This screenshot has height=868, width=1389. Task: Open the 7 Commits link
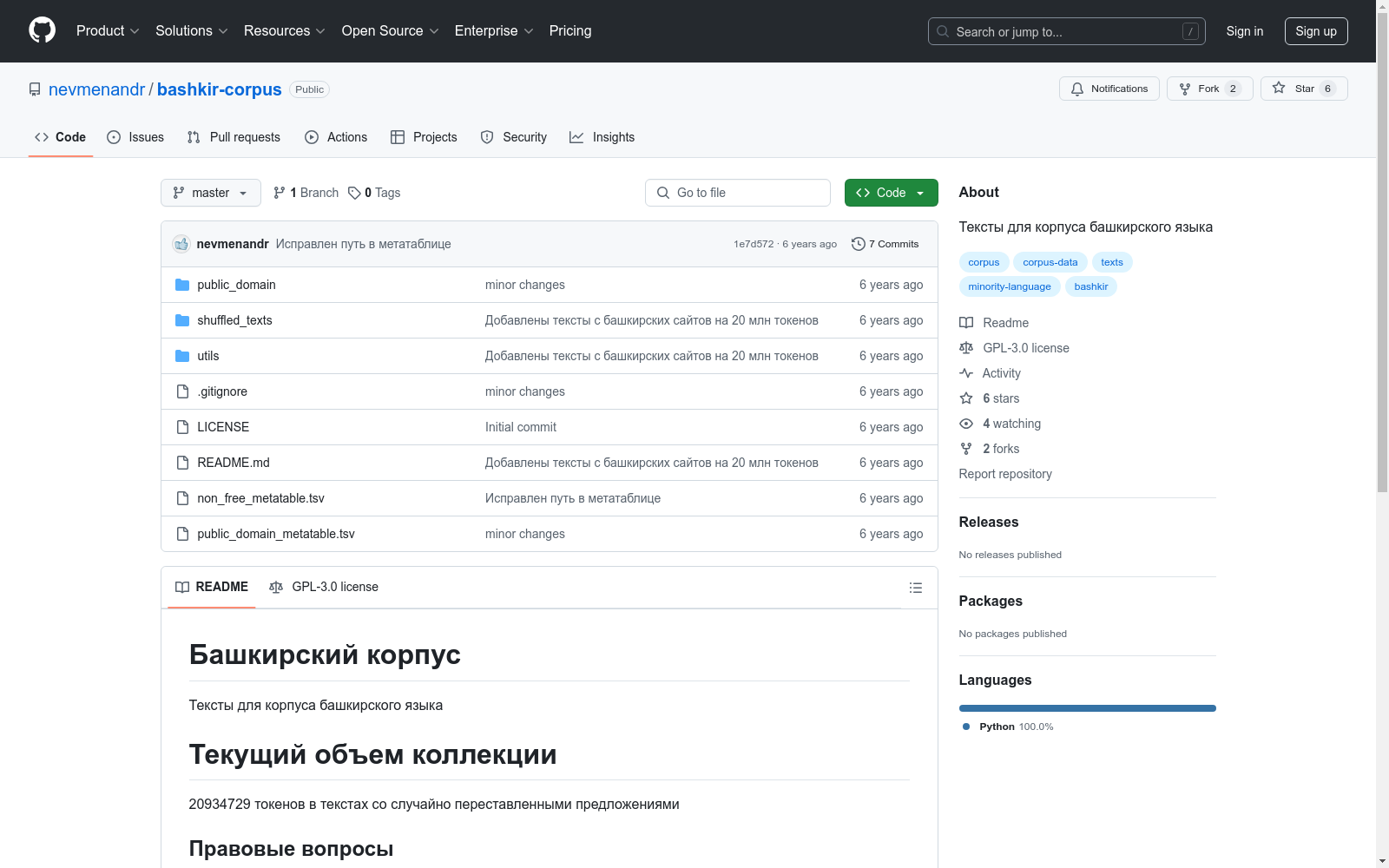(885, 244)
